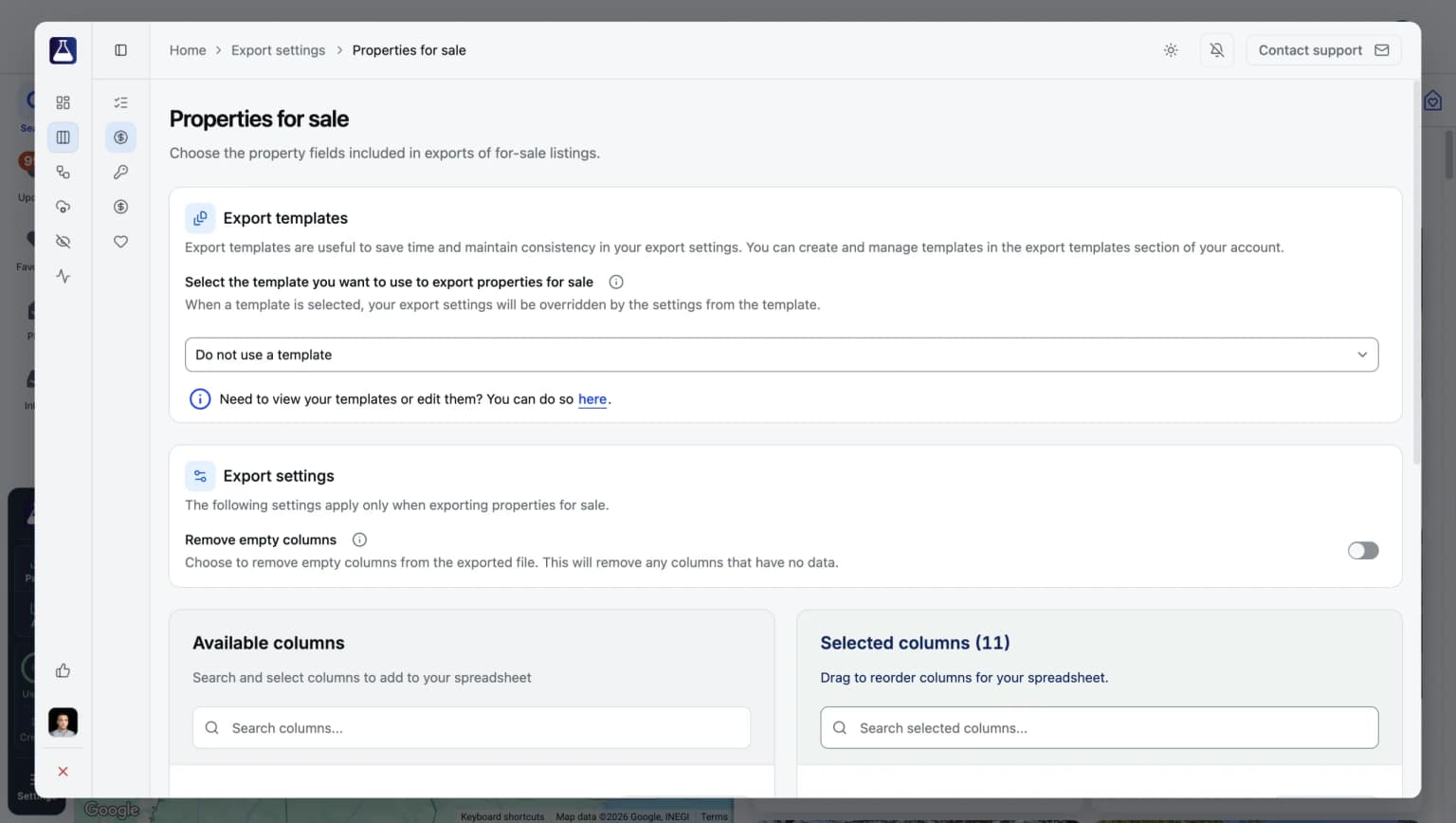Focus the Search columns input
The image size is (1456, 823).
pos(471,728)
